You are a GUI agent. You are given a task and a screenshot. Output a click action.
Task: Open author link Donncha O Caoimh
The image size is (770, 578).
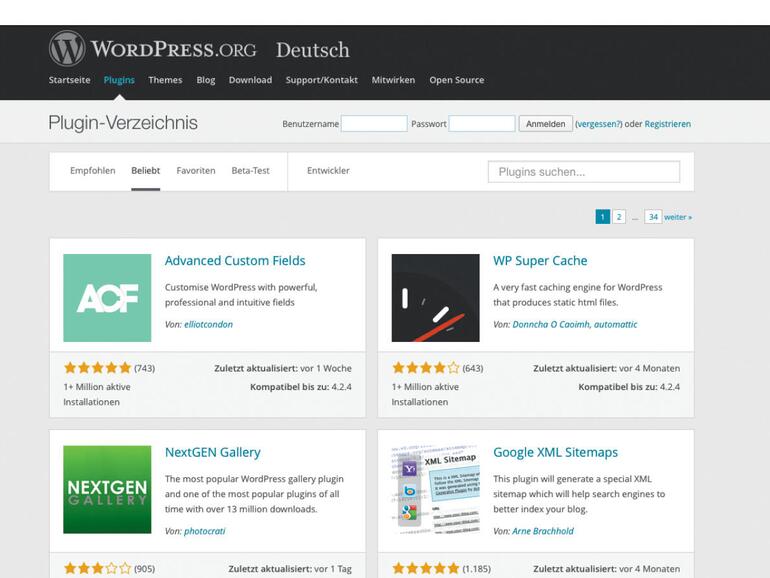(x=550, y=324)
